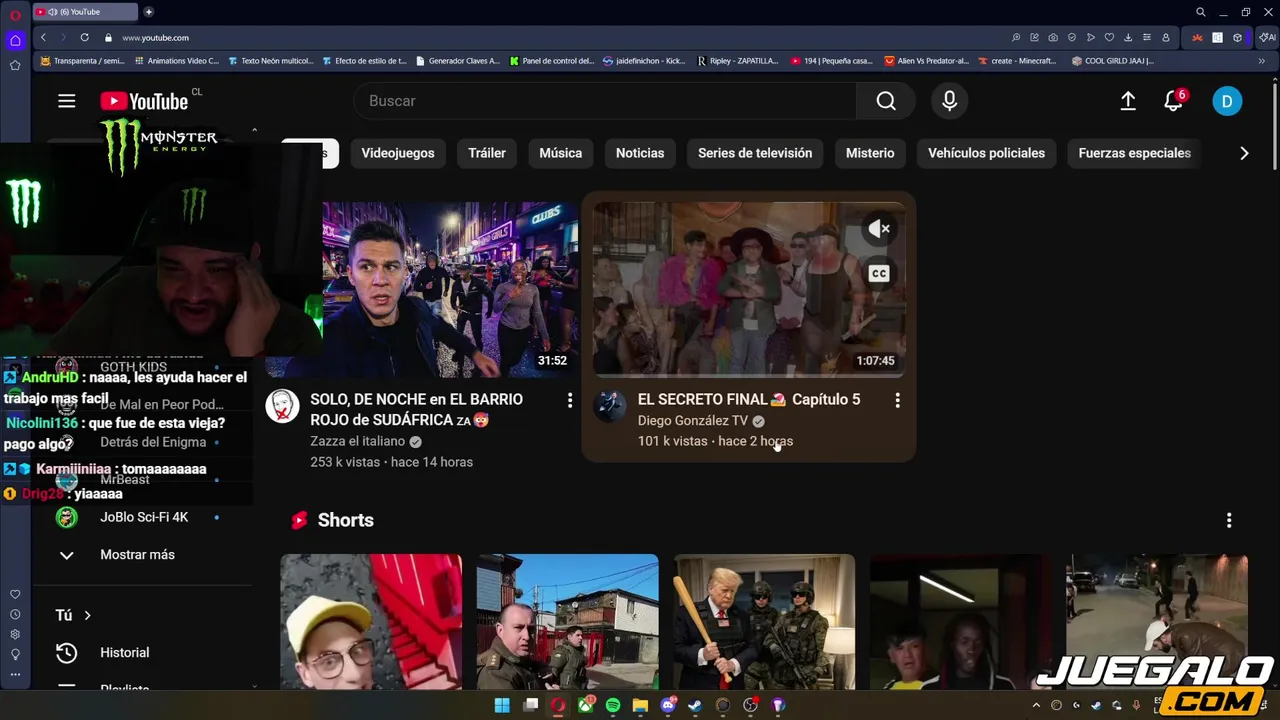Open the Short with two police officers
The height and width of the screenshot is (720, 1280).
567,622
